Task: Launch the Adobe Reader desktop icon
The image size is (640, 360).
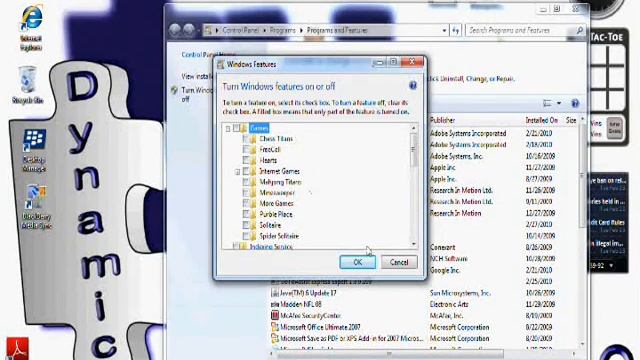Action: 17,348
